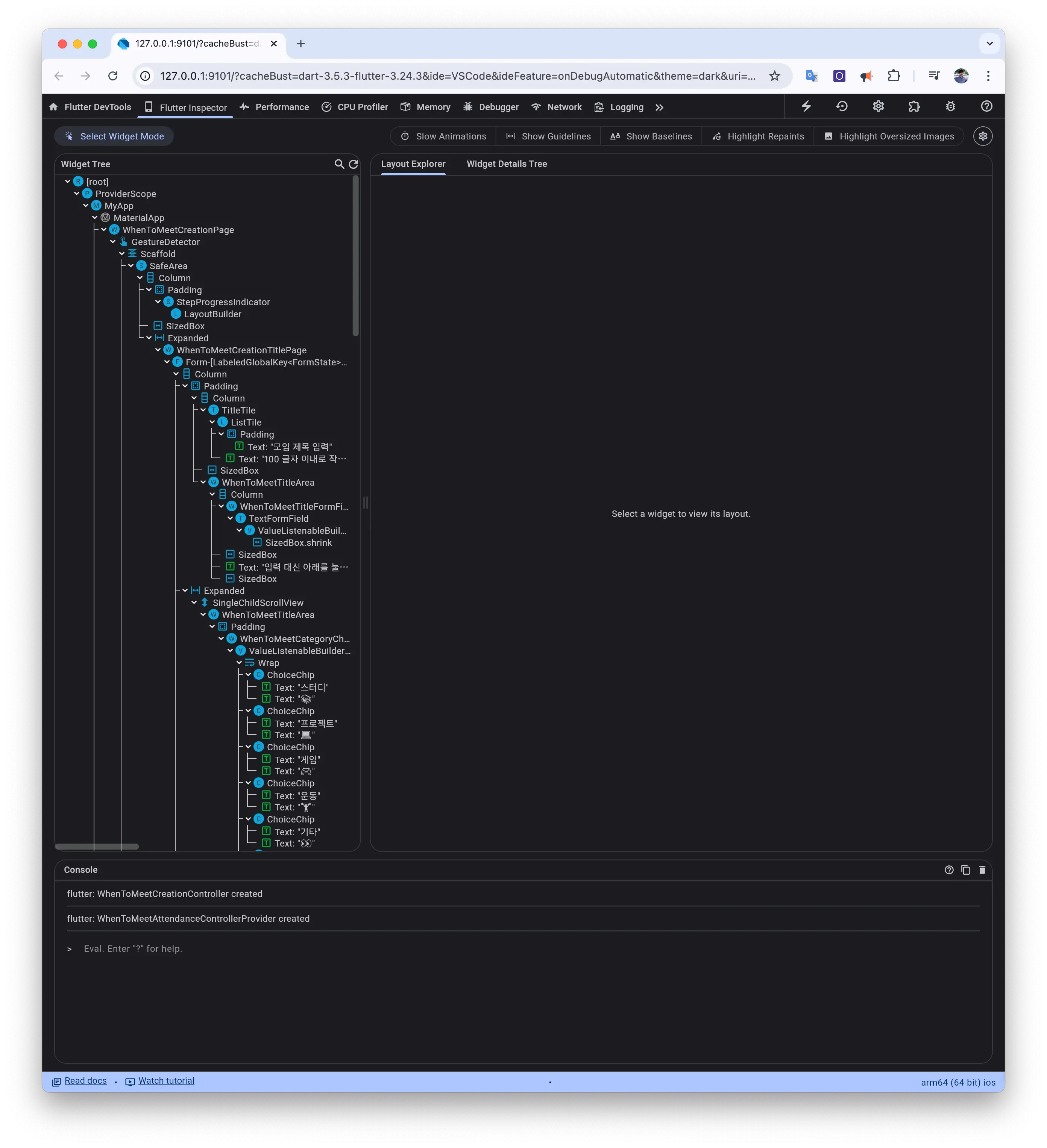Open console help icon
The height and width of the screenshot is (1148, 1047).
pos(949,869)
